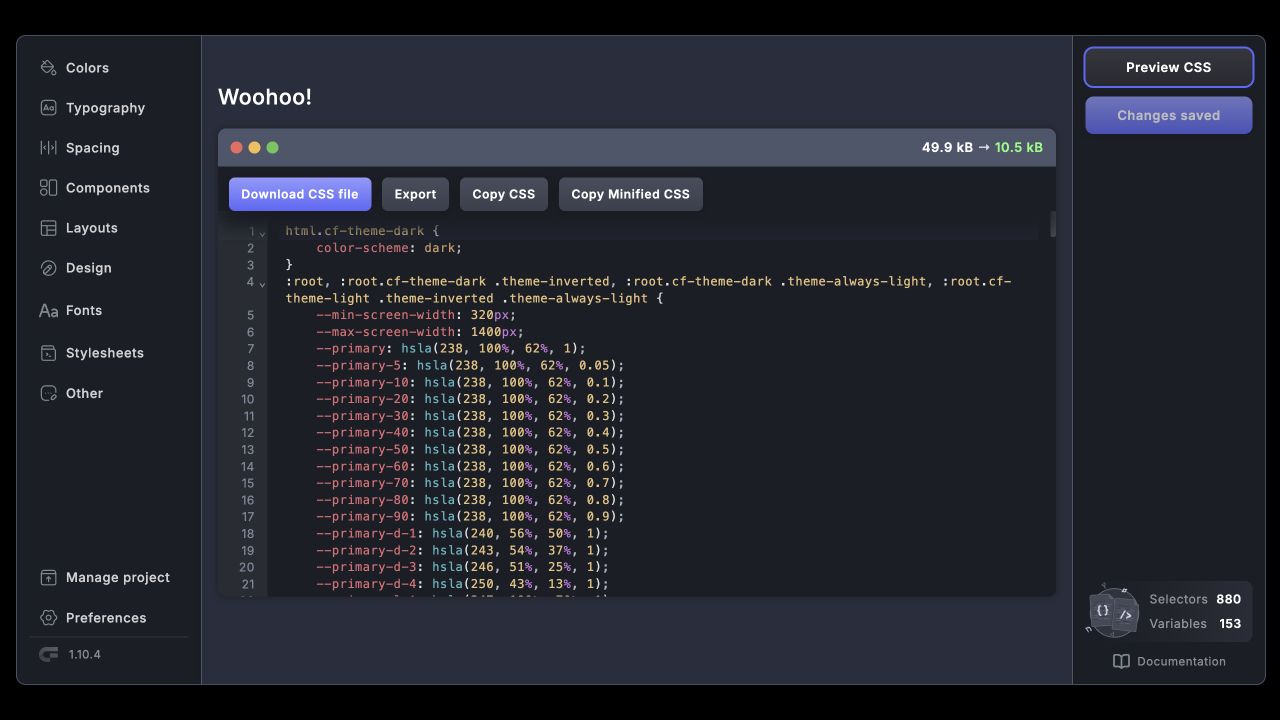
Task: Click the color-scheme: dark; code line
Action: tap(389, 248)
